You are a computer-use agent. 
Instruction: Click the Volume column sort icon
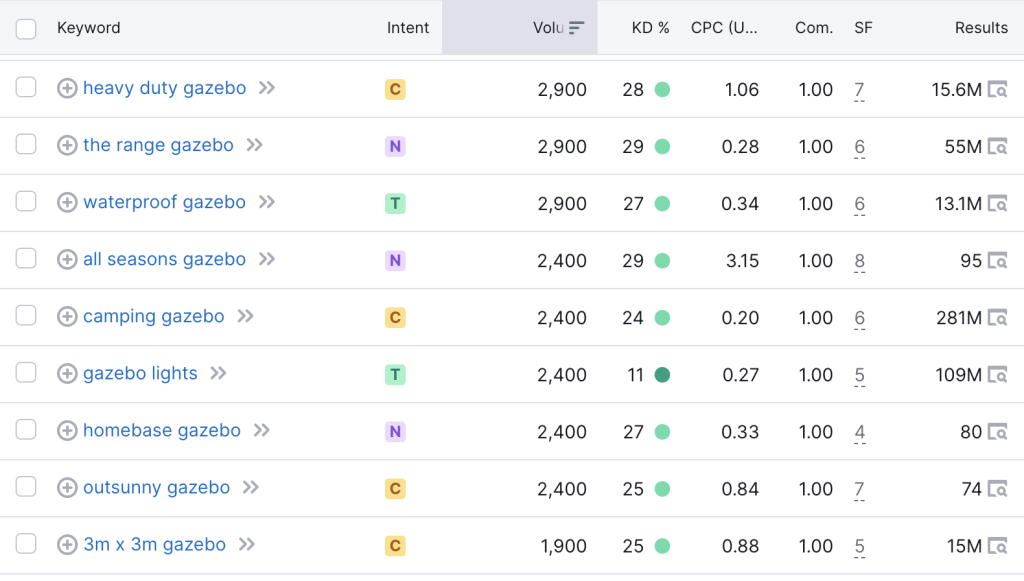(576, 28)
